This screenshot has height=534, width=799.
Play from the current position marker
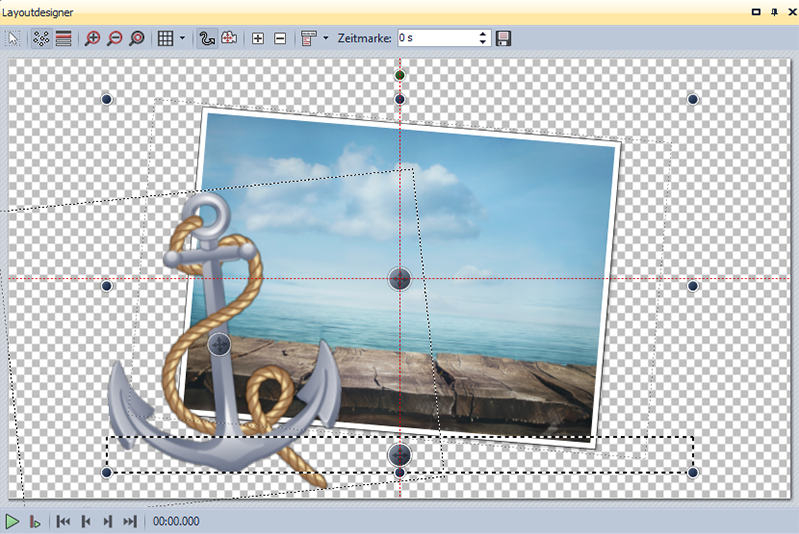(35, 521)
